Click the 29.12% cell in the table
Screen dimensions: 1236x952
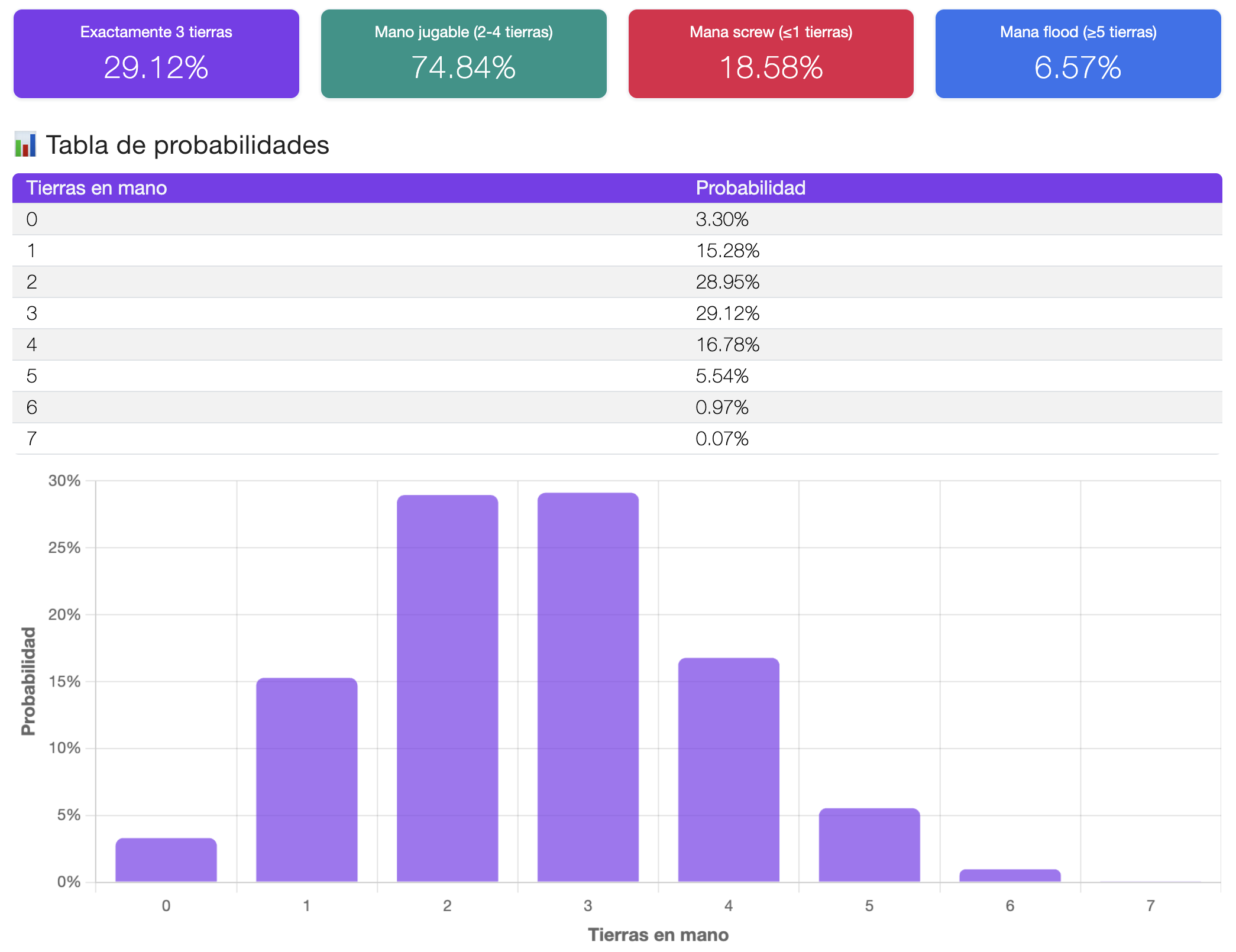[x=727, y=313]
